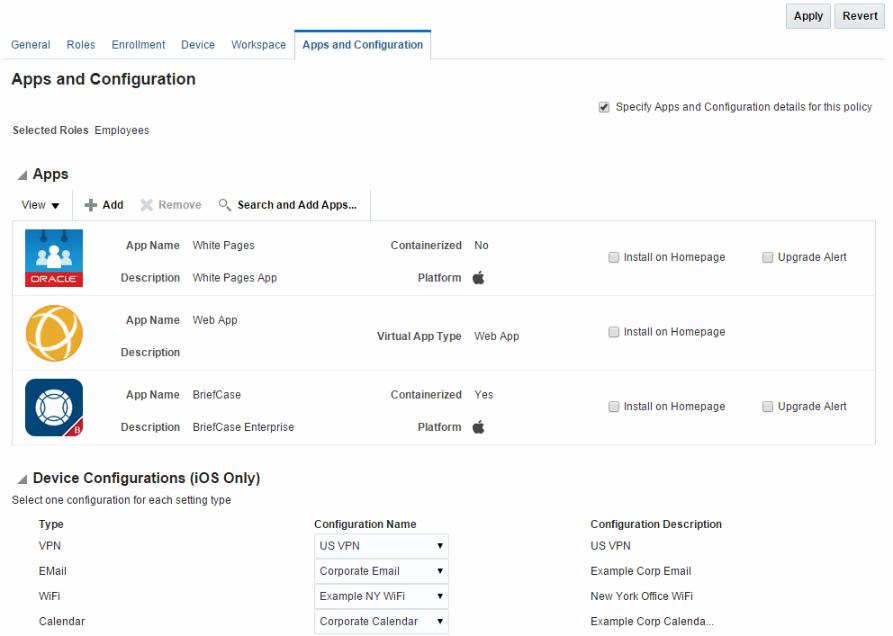Click the Configuration Description column header
The width and height of the screenshot is (893, 636).
tap(656, 524)
